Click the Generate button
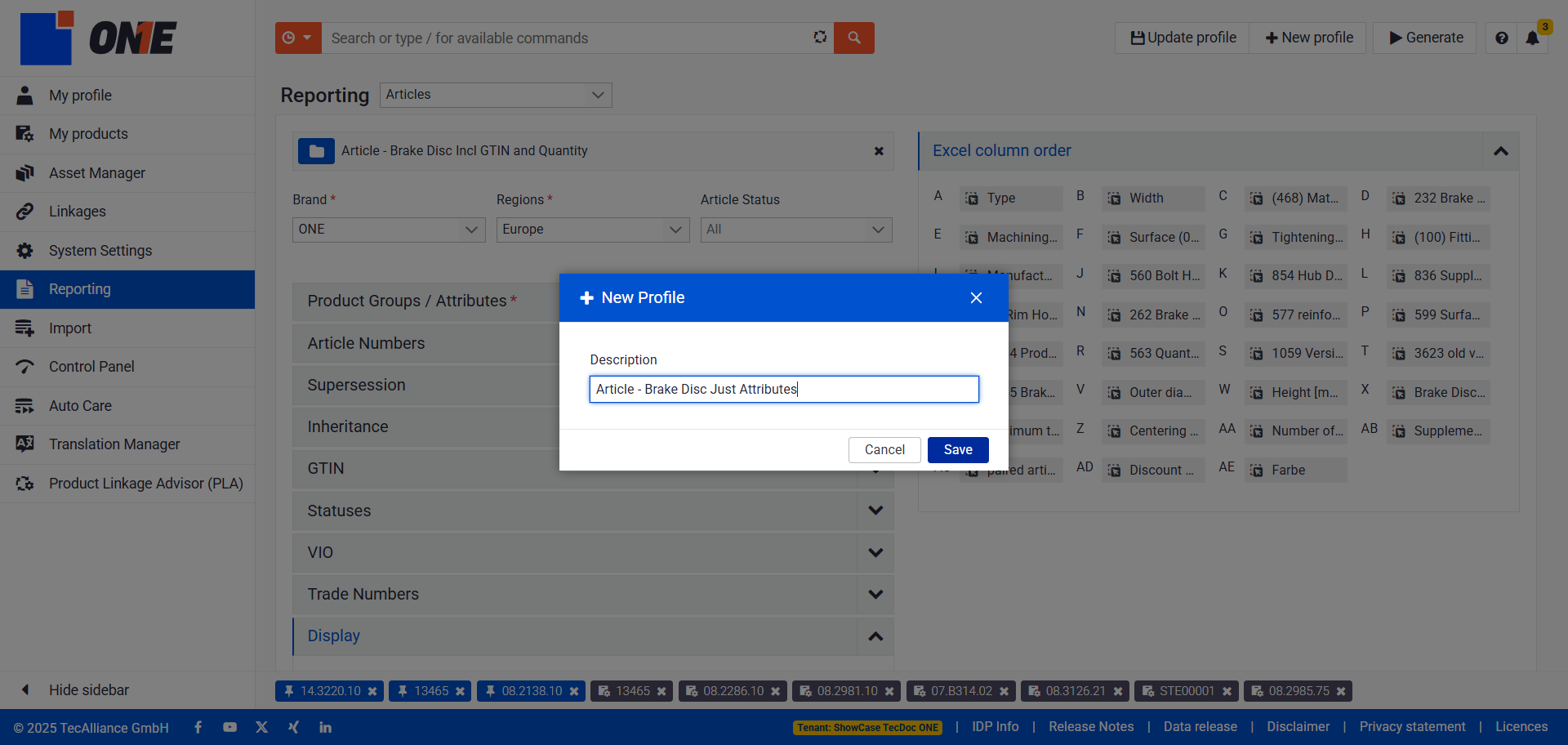This screenshot has height=745, width=1568. [1425, 38]
